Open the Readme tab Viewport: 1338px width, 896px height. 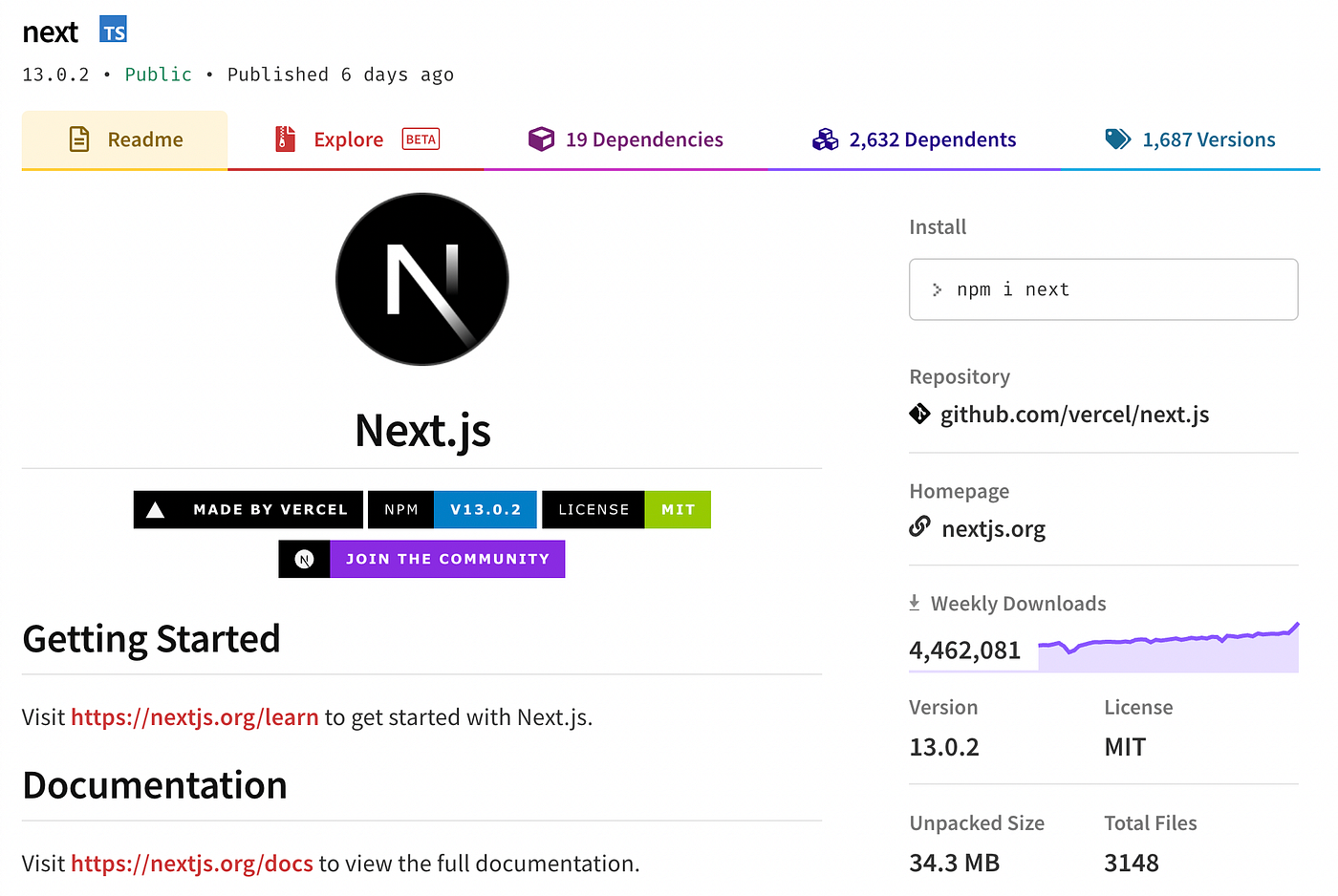tap(124, 139)
